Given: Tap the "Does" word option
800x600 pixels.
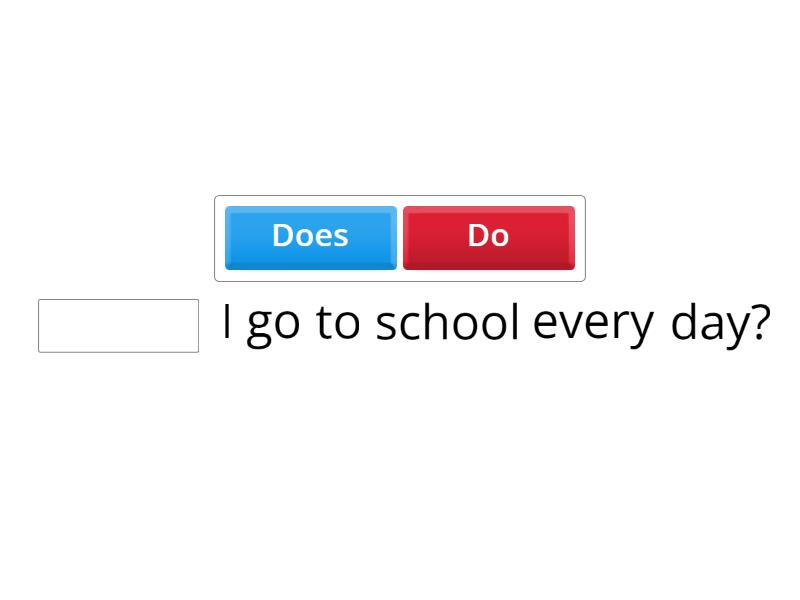Looking at the screenshot, I should tap(310, 237).
